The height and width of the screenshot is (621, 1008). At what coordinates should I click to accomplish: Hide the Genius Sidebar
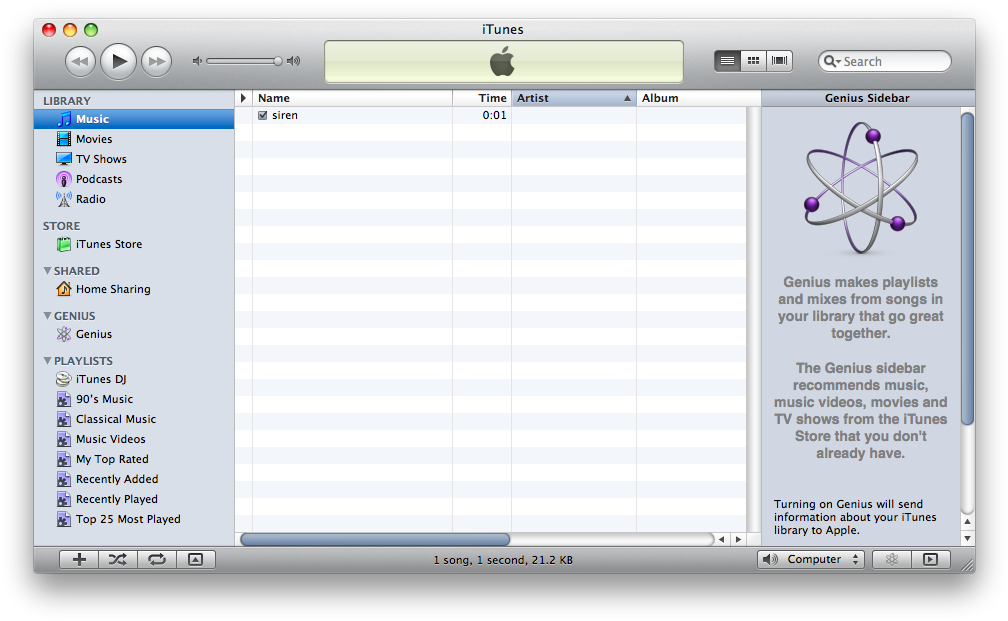930,560
